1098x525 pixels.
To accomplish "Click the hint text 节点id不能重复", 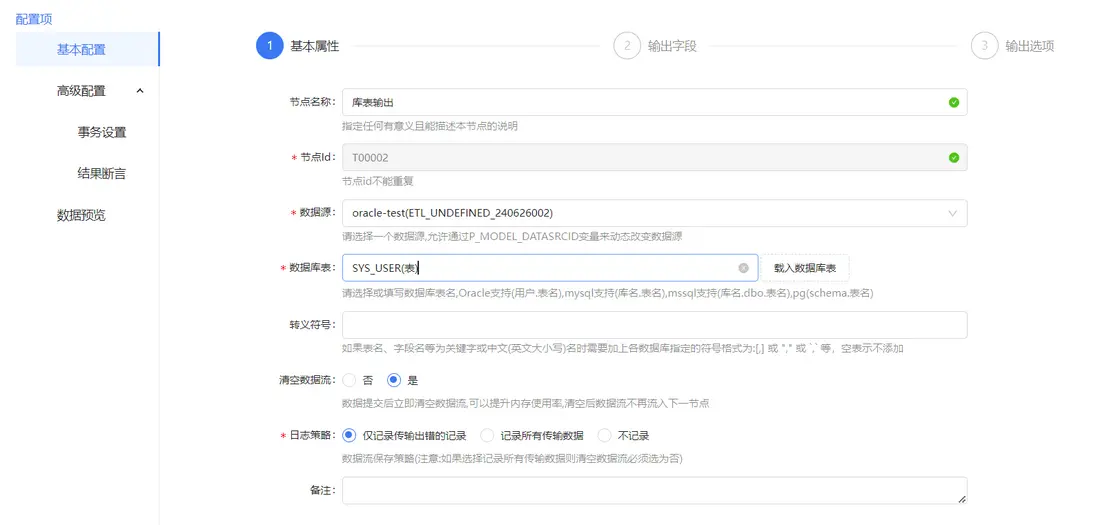I will (x=378, y=181).
